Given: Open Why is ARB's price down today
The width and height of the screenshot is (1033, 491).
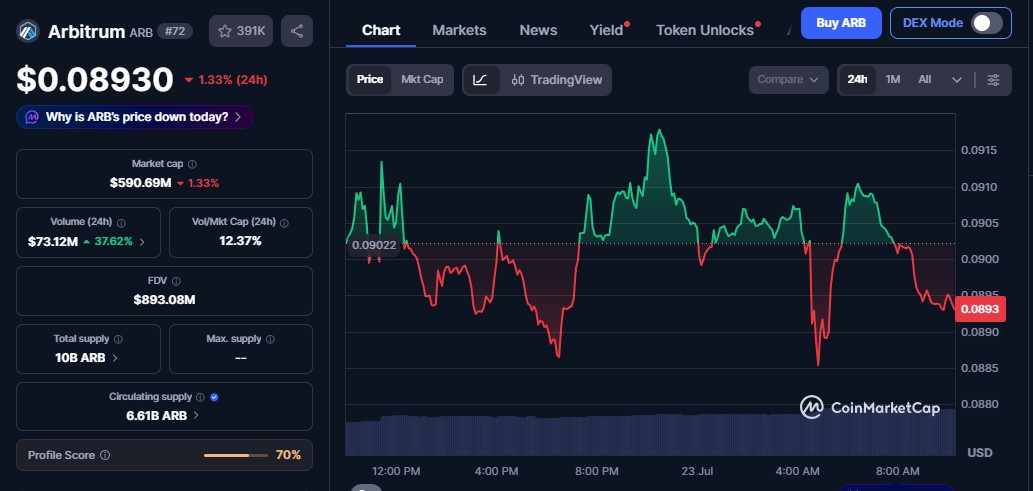Looking at the screenshot, I should (135, 117).
